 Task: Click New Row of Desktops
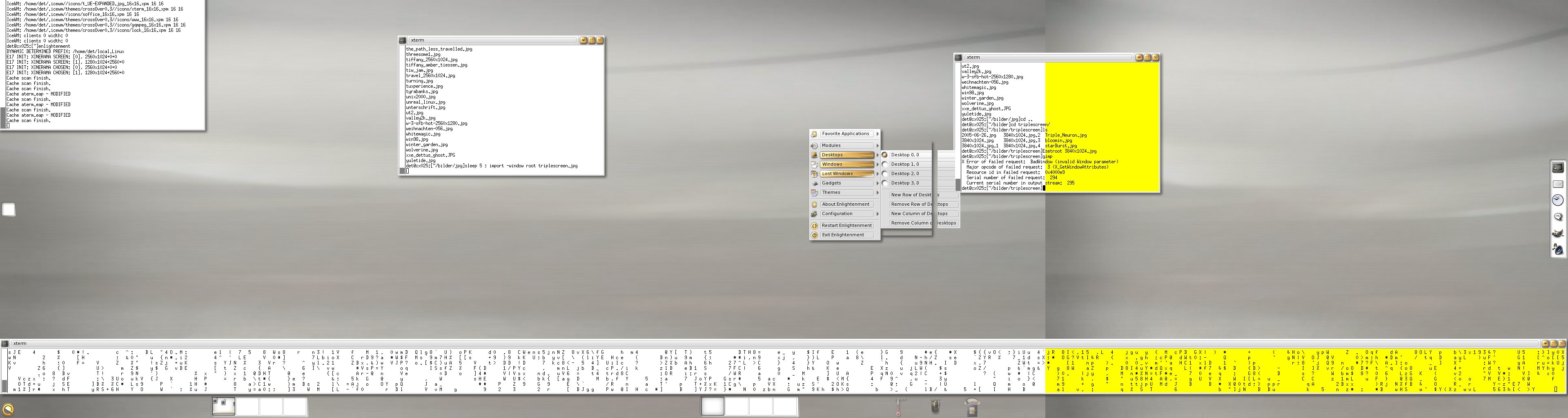coord(911,195)
